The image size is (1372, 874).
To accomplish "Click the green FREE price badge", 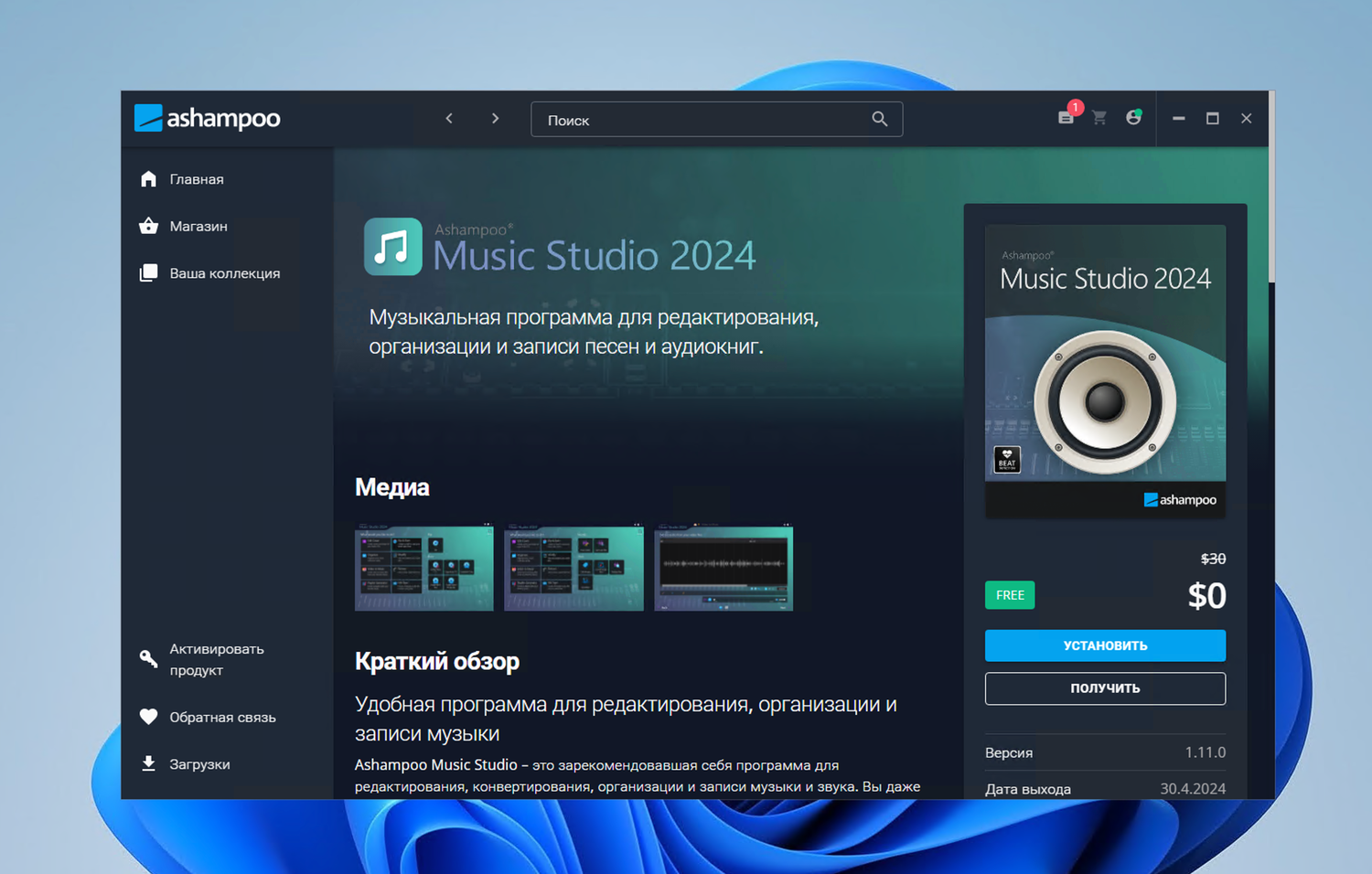I will point(1009,594).
